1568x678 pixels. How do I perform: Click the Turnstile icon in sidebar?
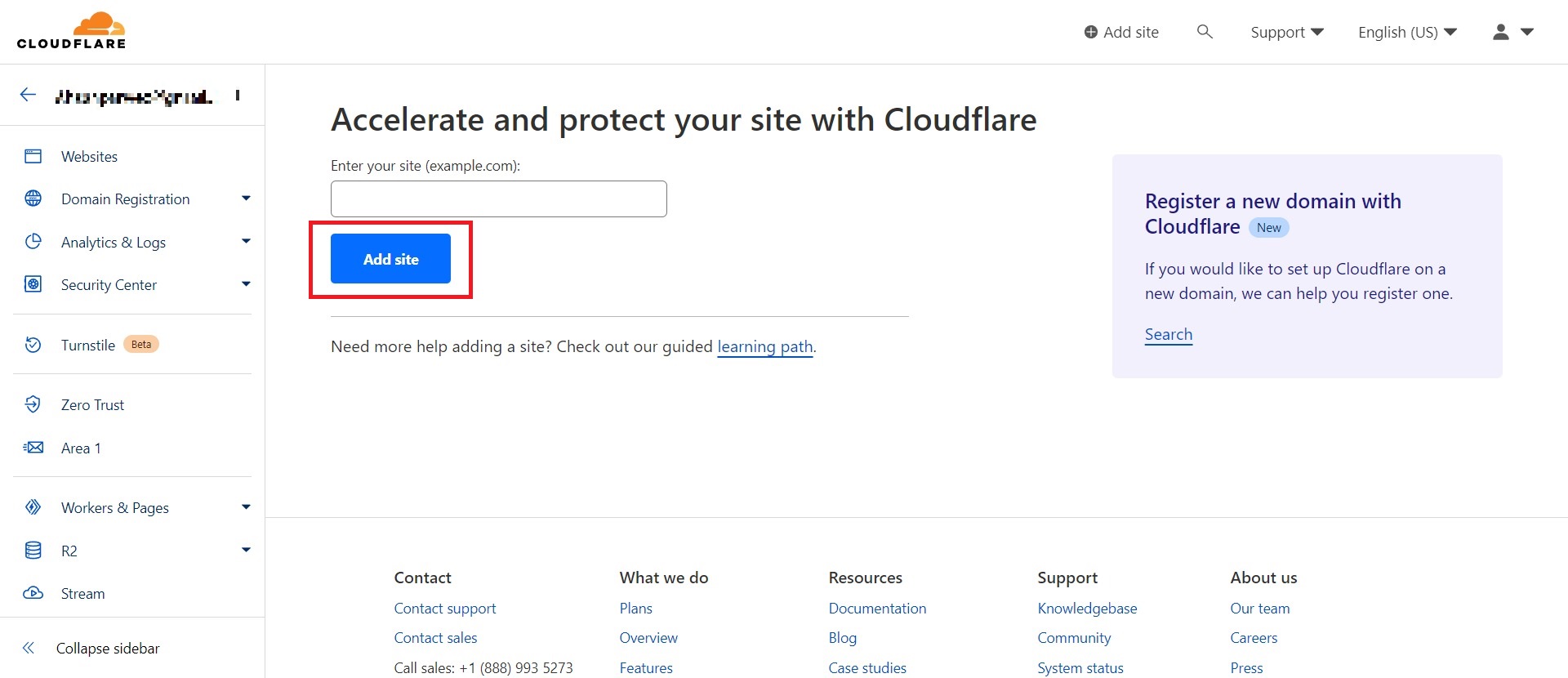pos(33,345)
